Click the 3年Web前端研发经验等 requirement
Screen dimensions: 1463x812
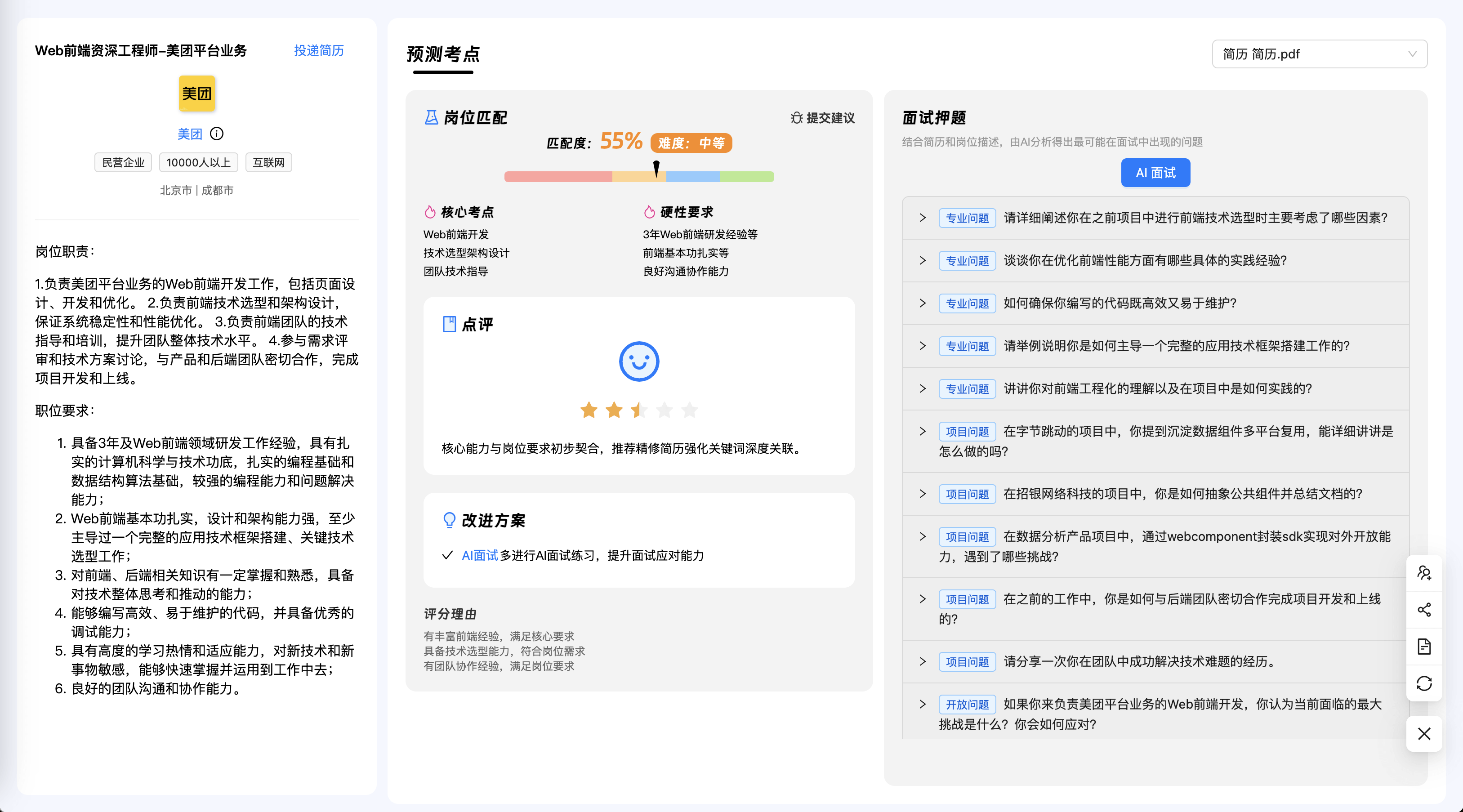(700, 235)
